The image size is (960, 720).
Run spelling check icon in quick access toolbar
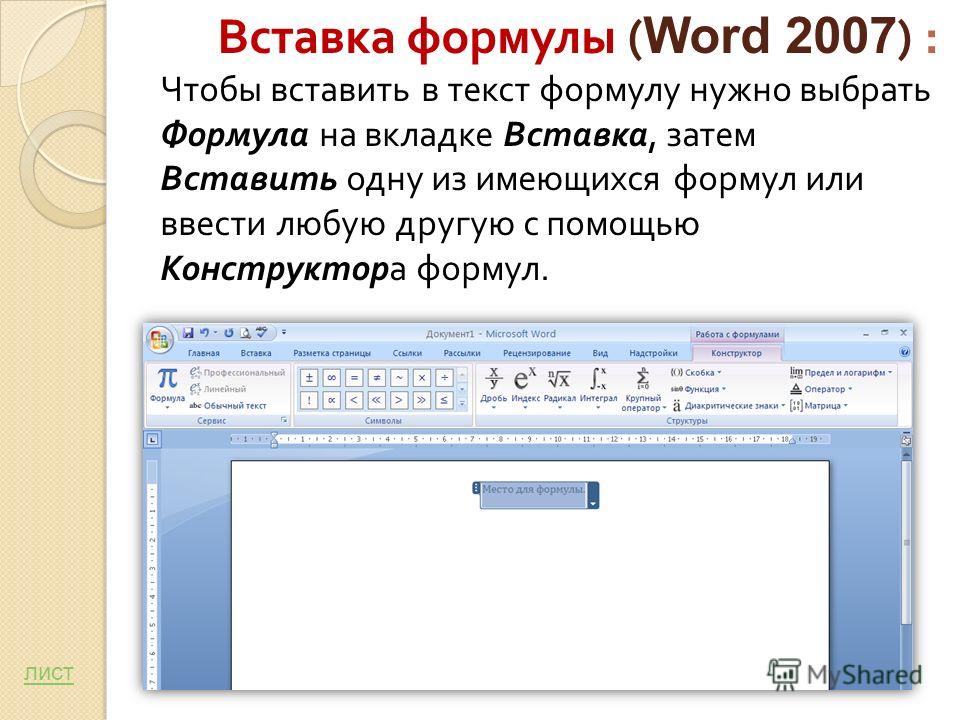pos(262,332)
